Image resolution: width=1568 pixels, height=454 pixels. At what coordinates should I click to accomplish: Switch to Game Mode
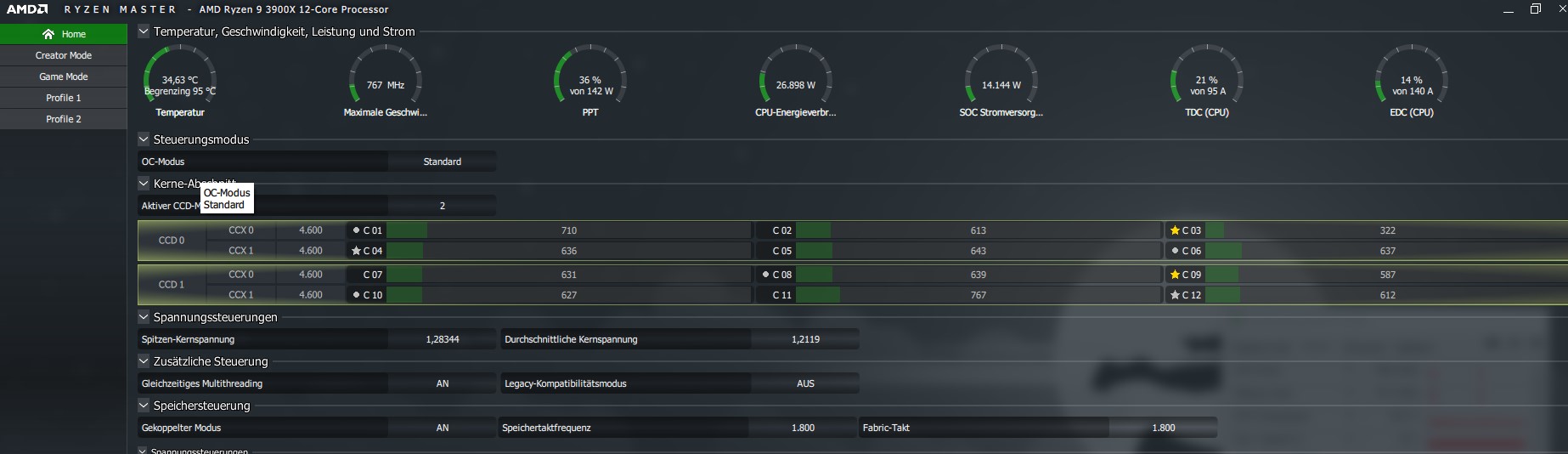point(64,77)
